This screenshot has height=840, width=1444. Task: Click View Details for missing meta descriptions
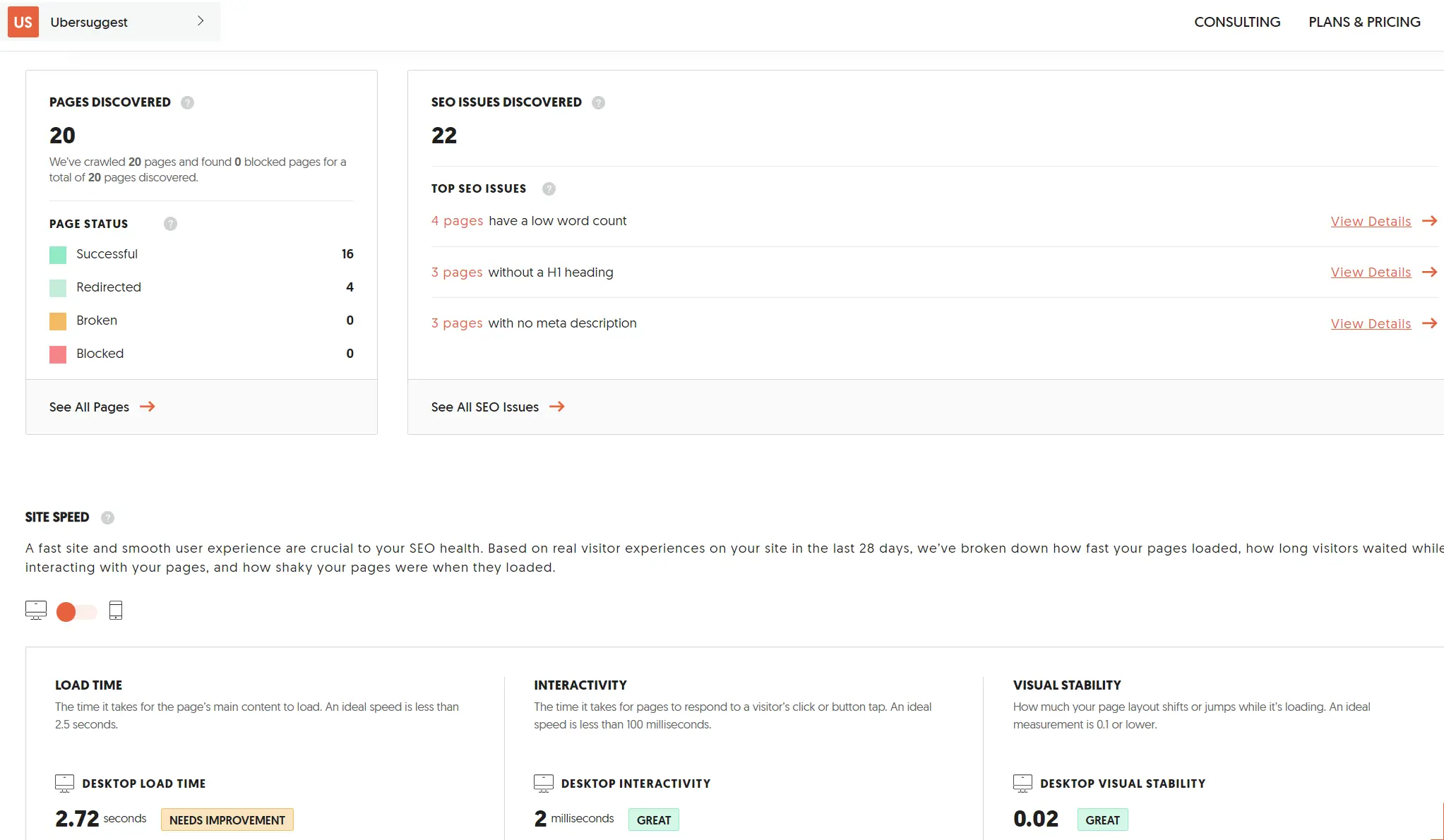pos(1371,323)
